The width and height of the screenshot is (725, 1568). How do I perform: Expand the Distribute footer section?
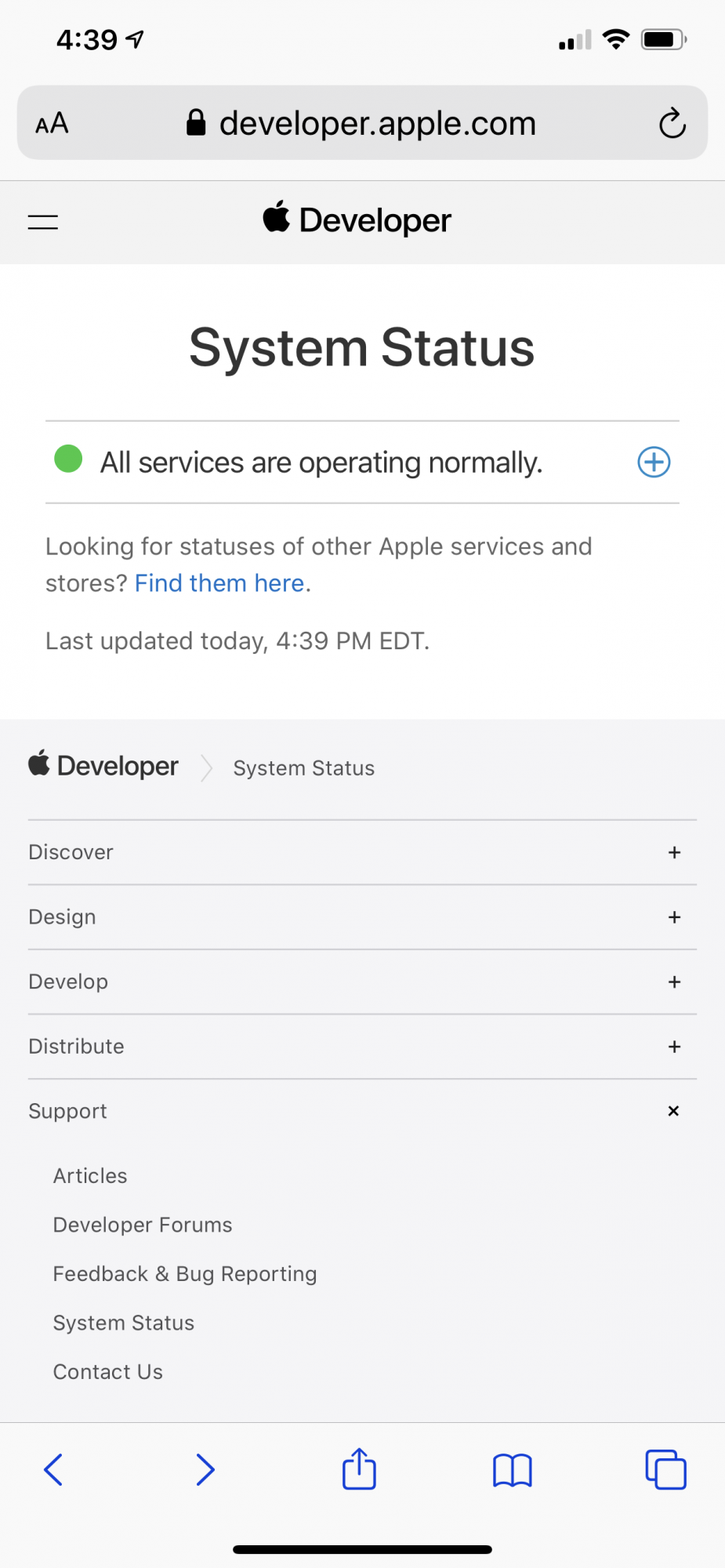(674, 1047)
